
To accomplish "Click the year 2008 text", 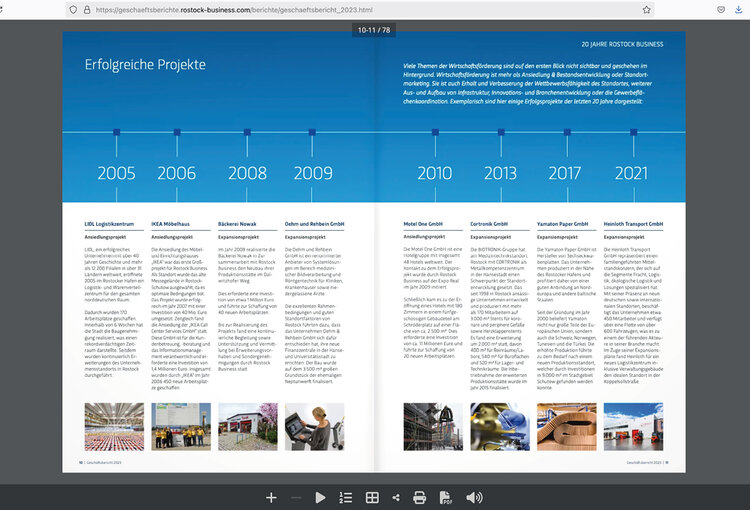I will (247, 173).
